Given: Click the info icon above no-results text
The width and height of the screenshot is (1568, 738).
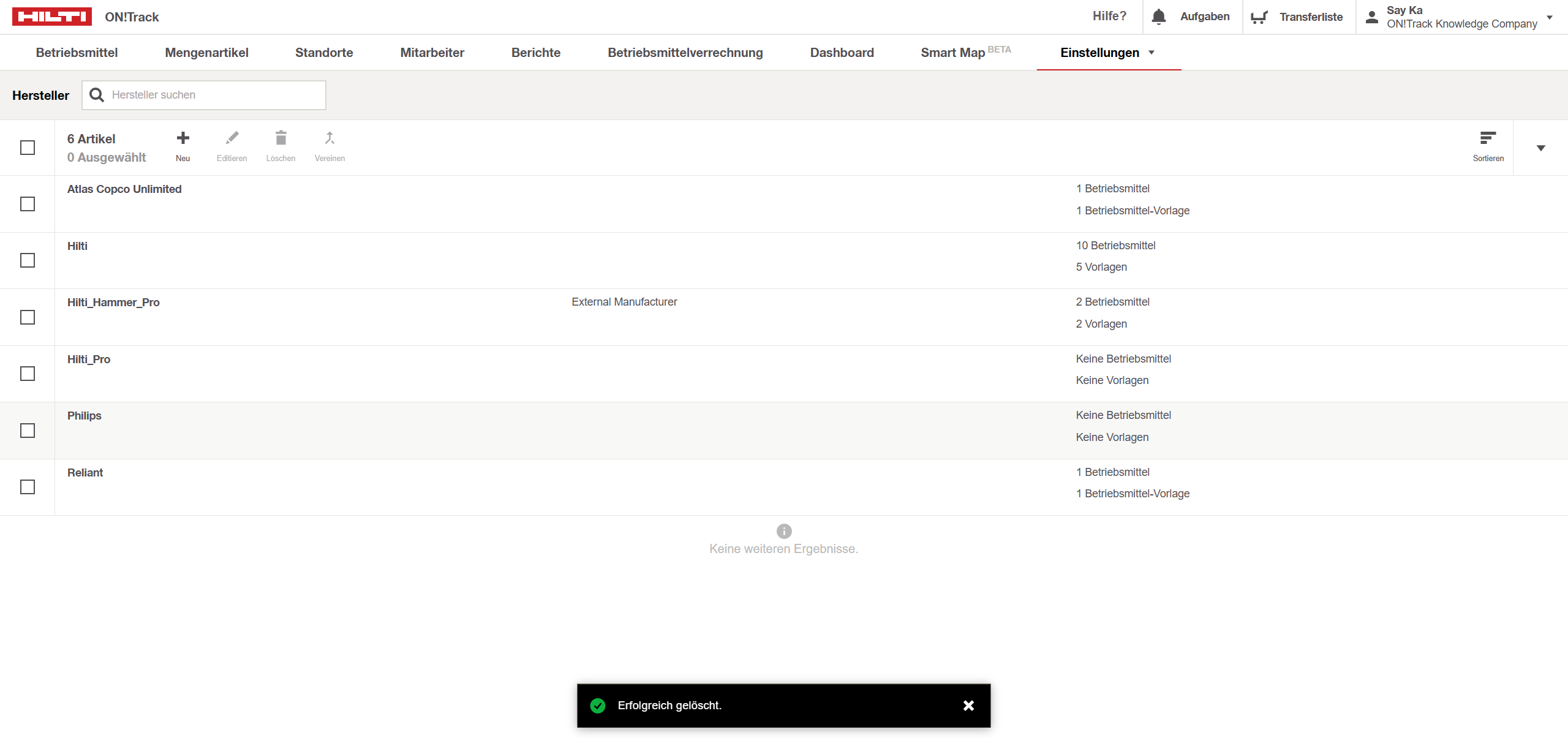Looking at the screenshot, I should click(784, 531).
